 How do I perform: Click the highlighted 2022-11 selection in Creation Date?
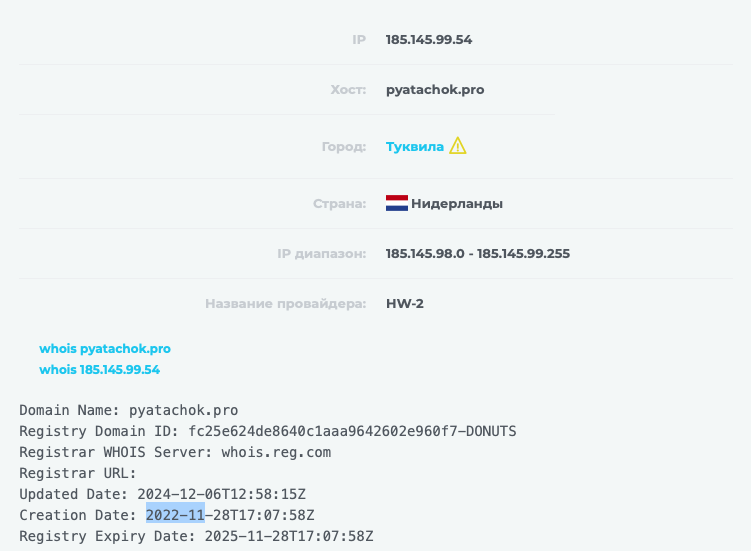(175, 515)
